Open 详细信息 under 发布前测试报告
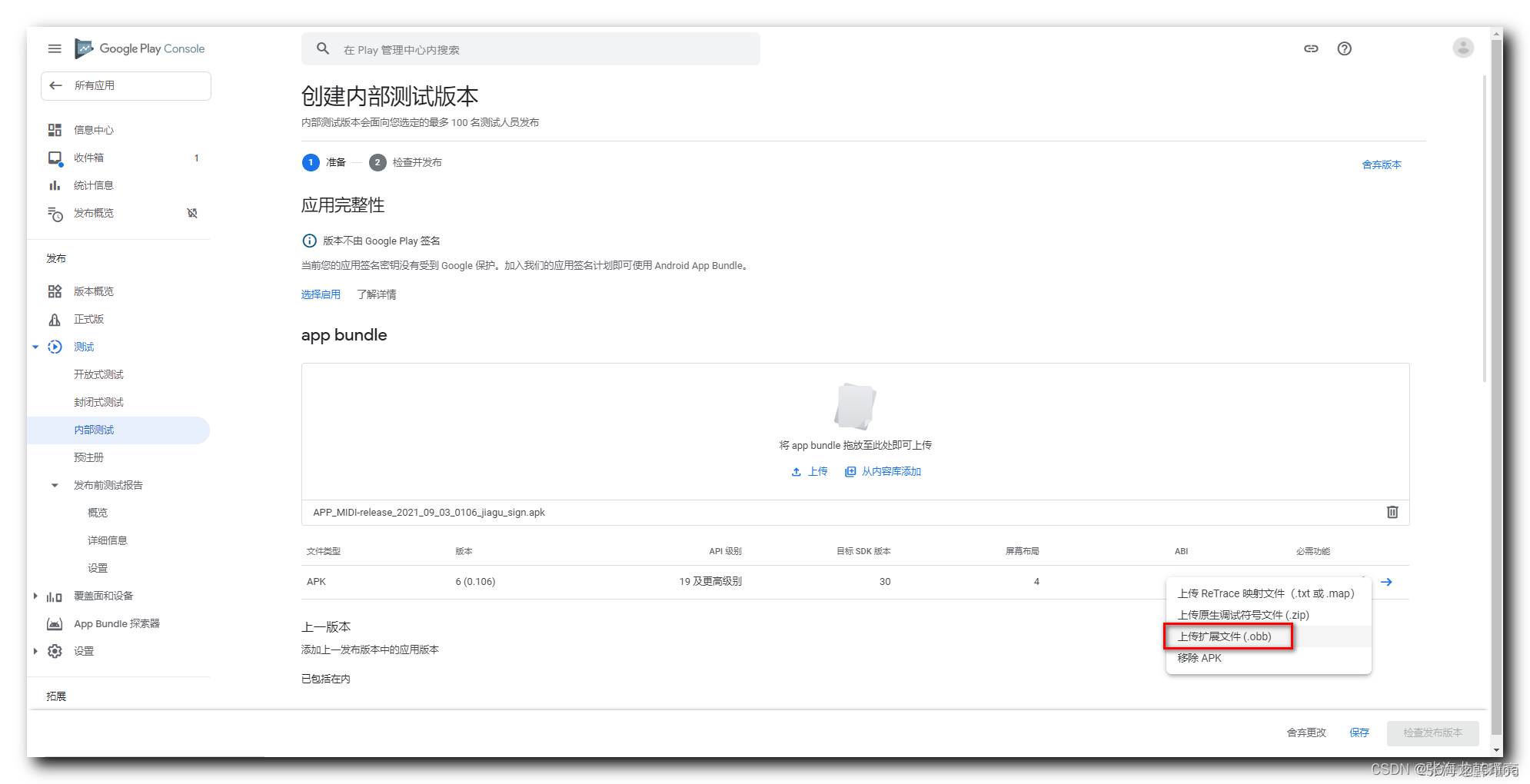1530x784 pixels. point(108,540)
